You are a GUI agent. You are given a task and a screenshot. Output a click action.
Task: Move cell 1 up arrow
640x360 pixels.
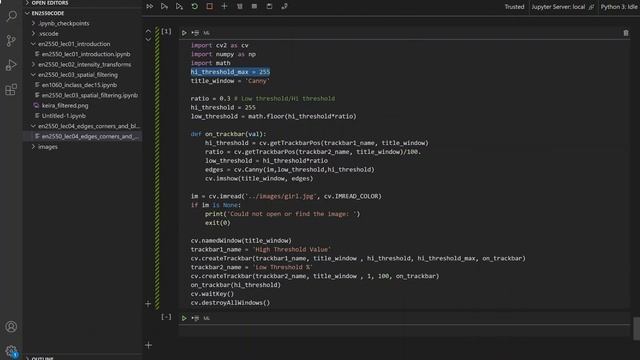(148, 31)
